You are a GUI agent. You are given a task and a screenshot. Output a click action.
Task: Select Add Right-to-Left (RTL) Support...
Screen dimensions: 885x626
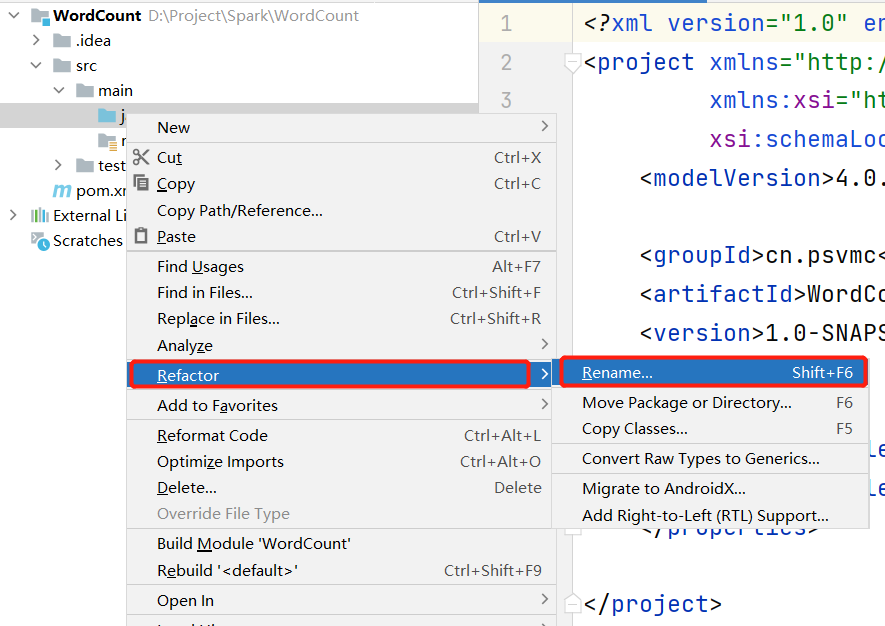click(x=710, y=515)
